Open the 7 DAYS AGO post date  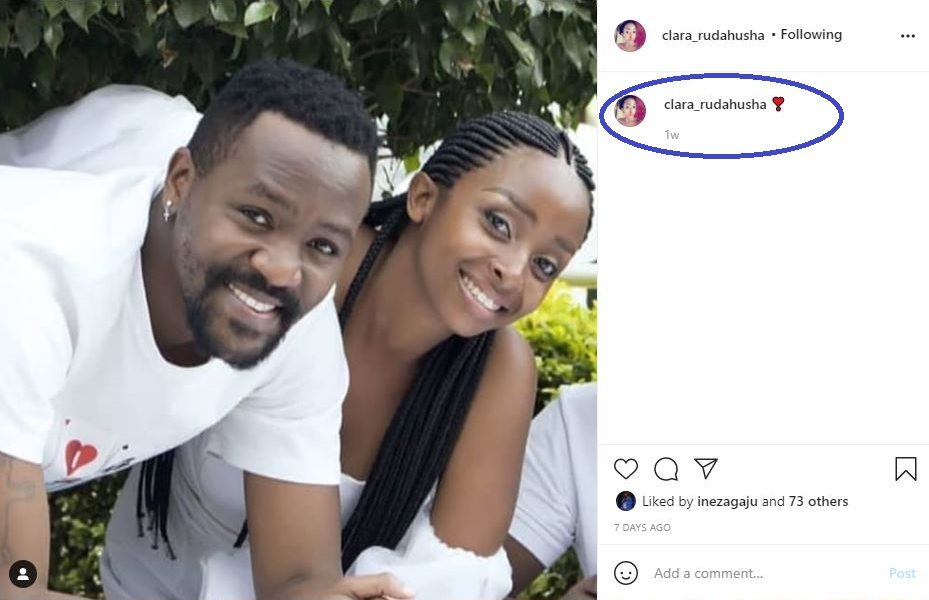(642, 528)
